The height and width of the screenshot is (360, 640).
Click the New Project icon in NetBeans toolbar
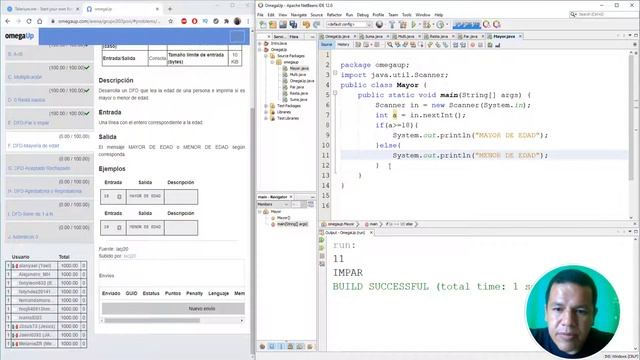(273, 25)
